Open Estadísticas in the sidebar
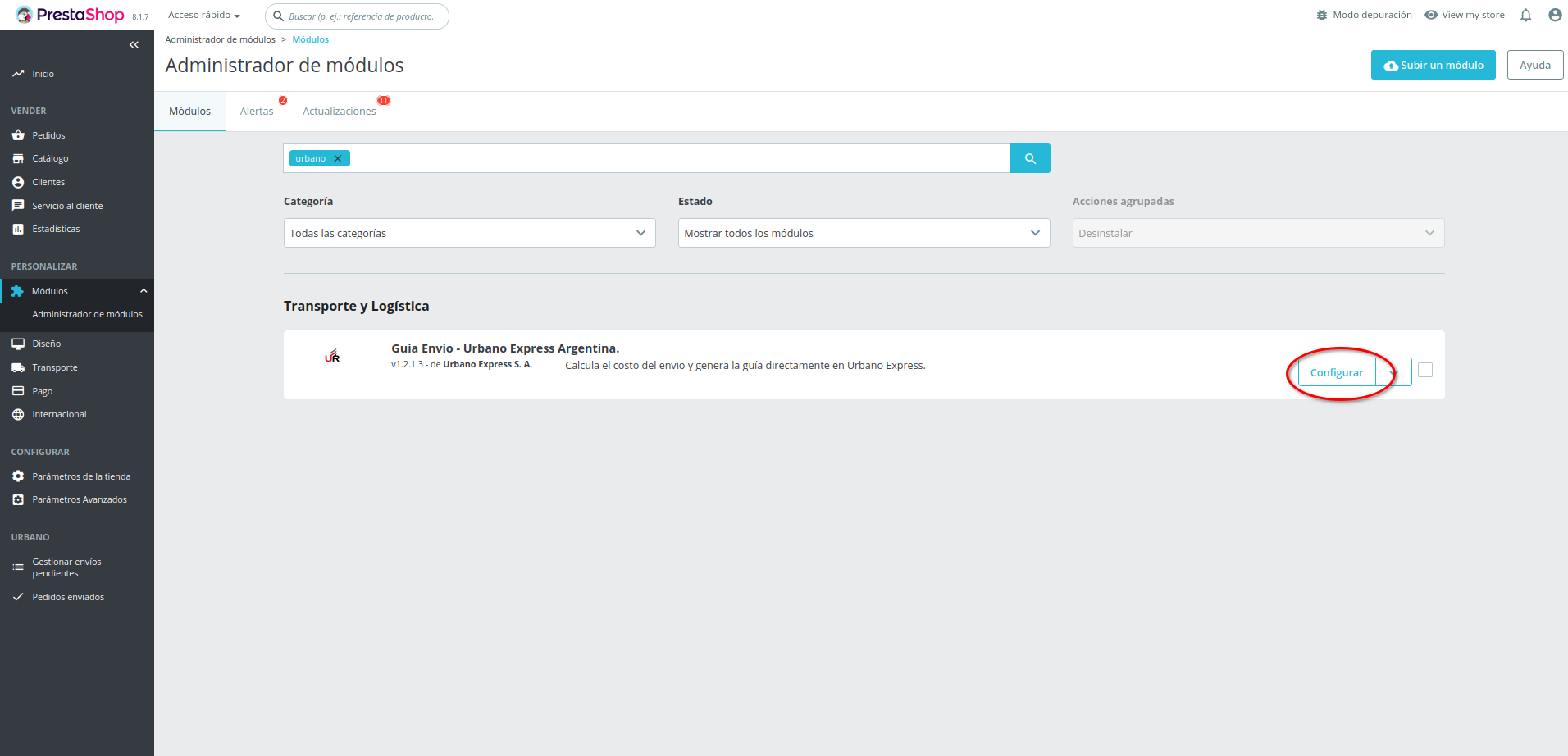1568x756 pixels. (x=56, y=230)
